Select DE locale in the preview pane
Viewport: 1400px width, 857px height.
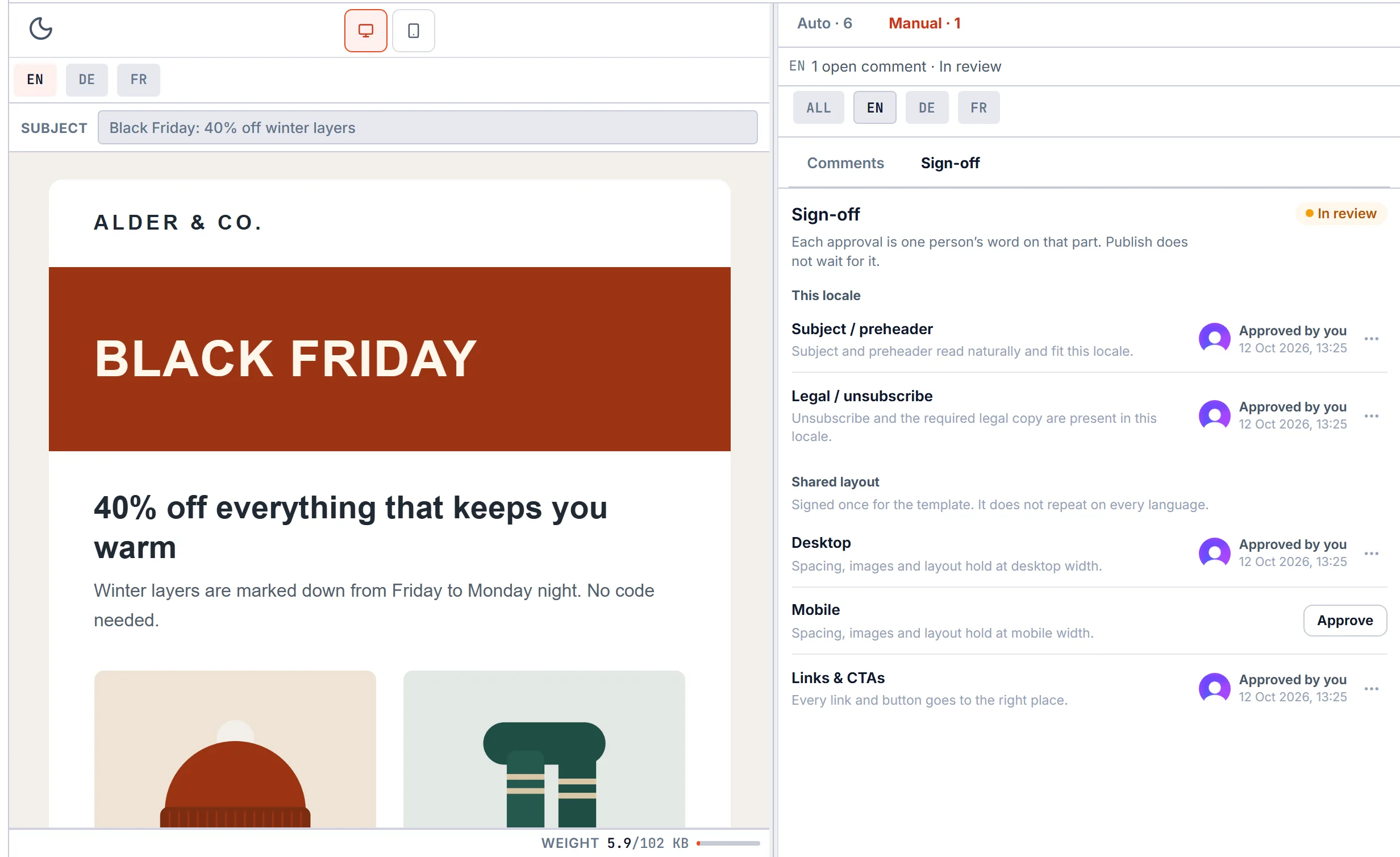pos(86,80)
